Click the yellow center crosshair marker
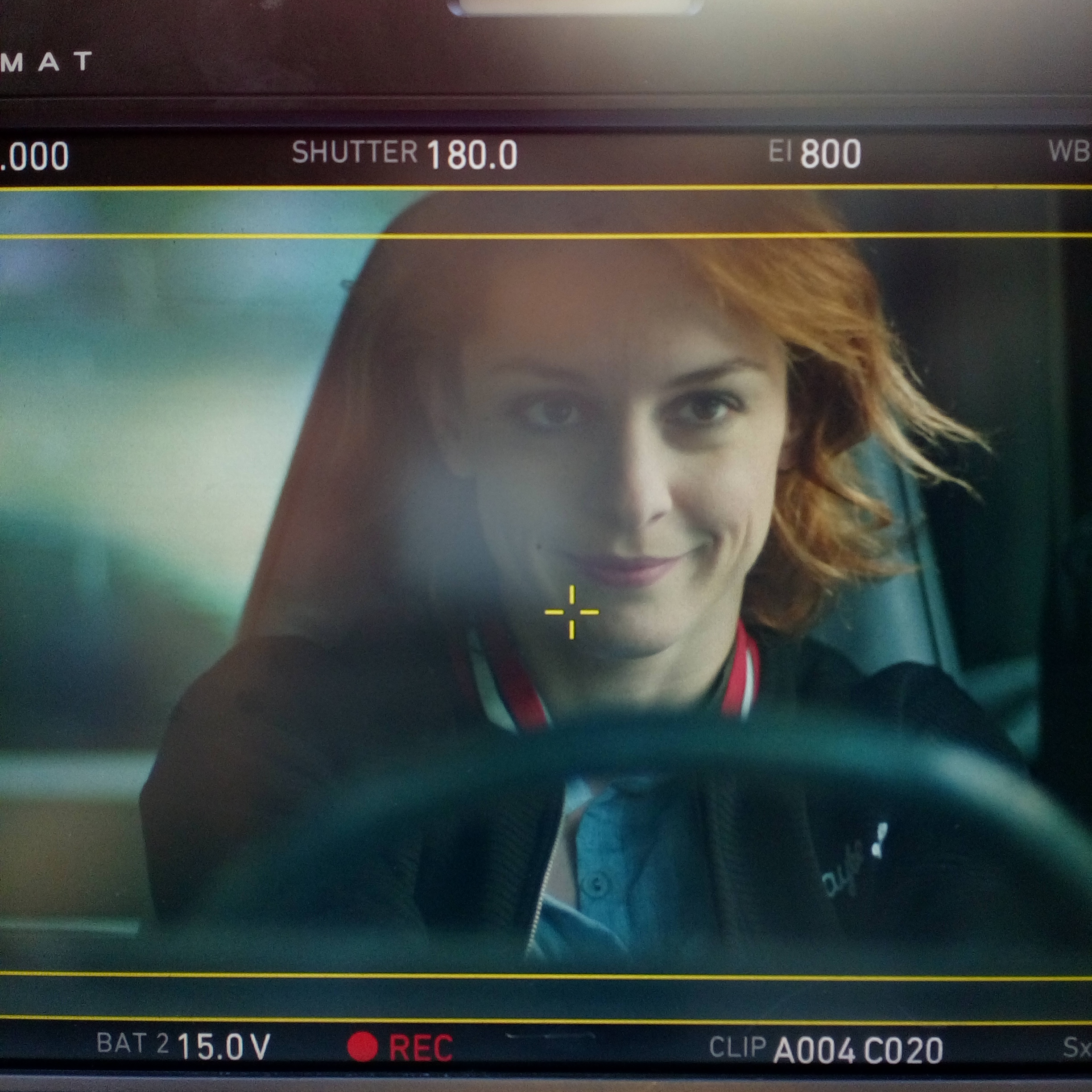1092x1092 pixels. pyautogui.click(x=571, y=612)
